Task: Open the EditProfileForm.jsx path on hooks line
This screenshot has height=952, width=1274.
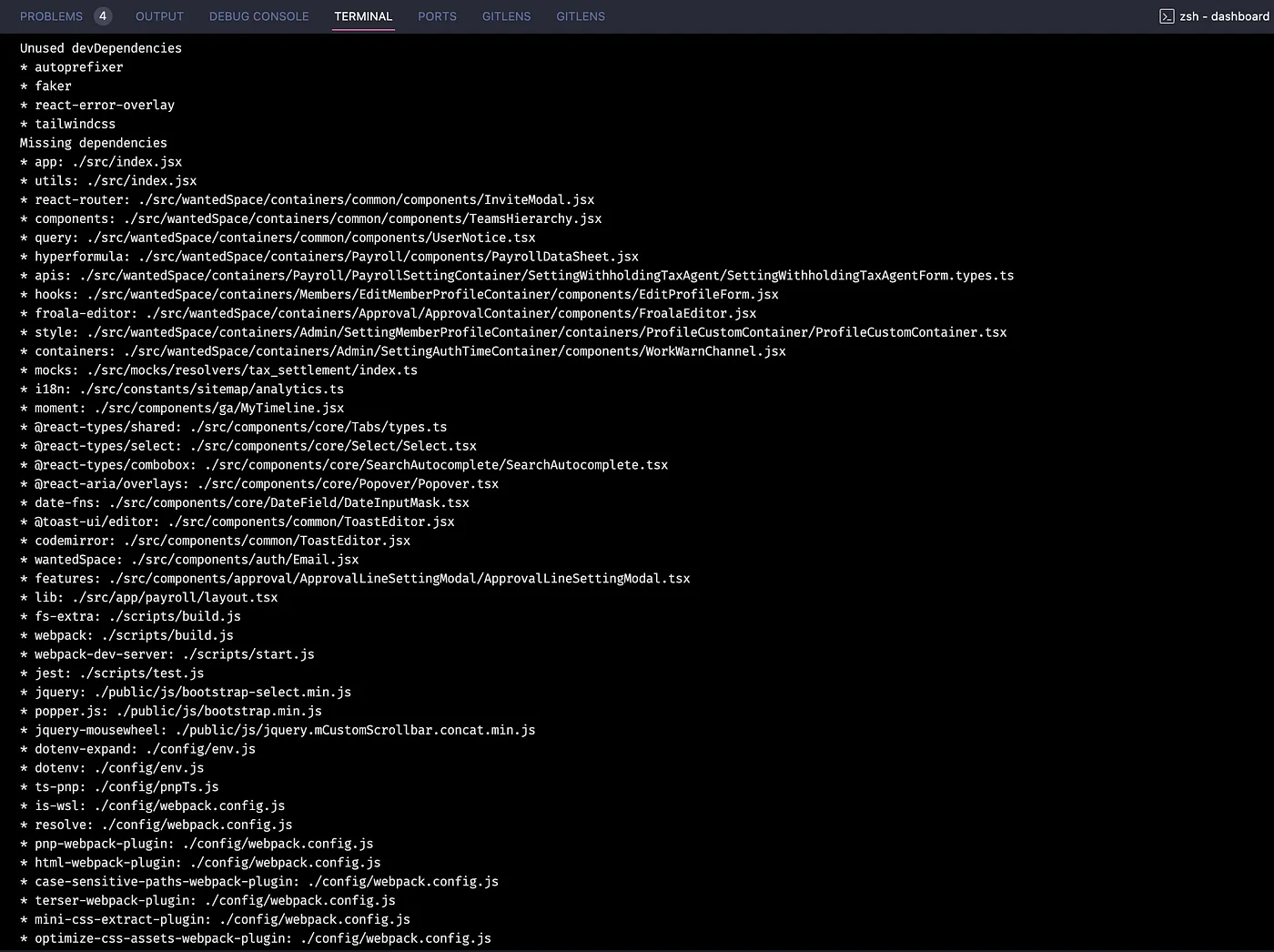Action: pos(433,295)
